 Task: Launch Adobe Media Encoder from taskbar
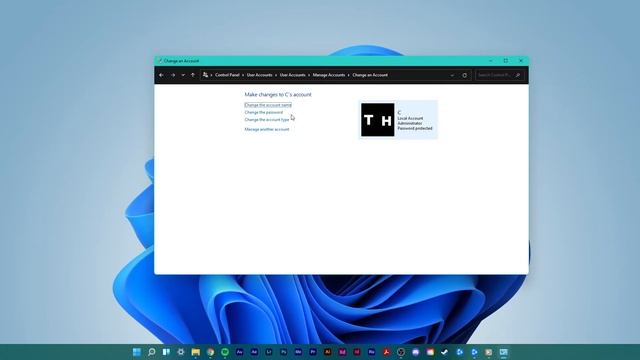click(298, 352)
